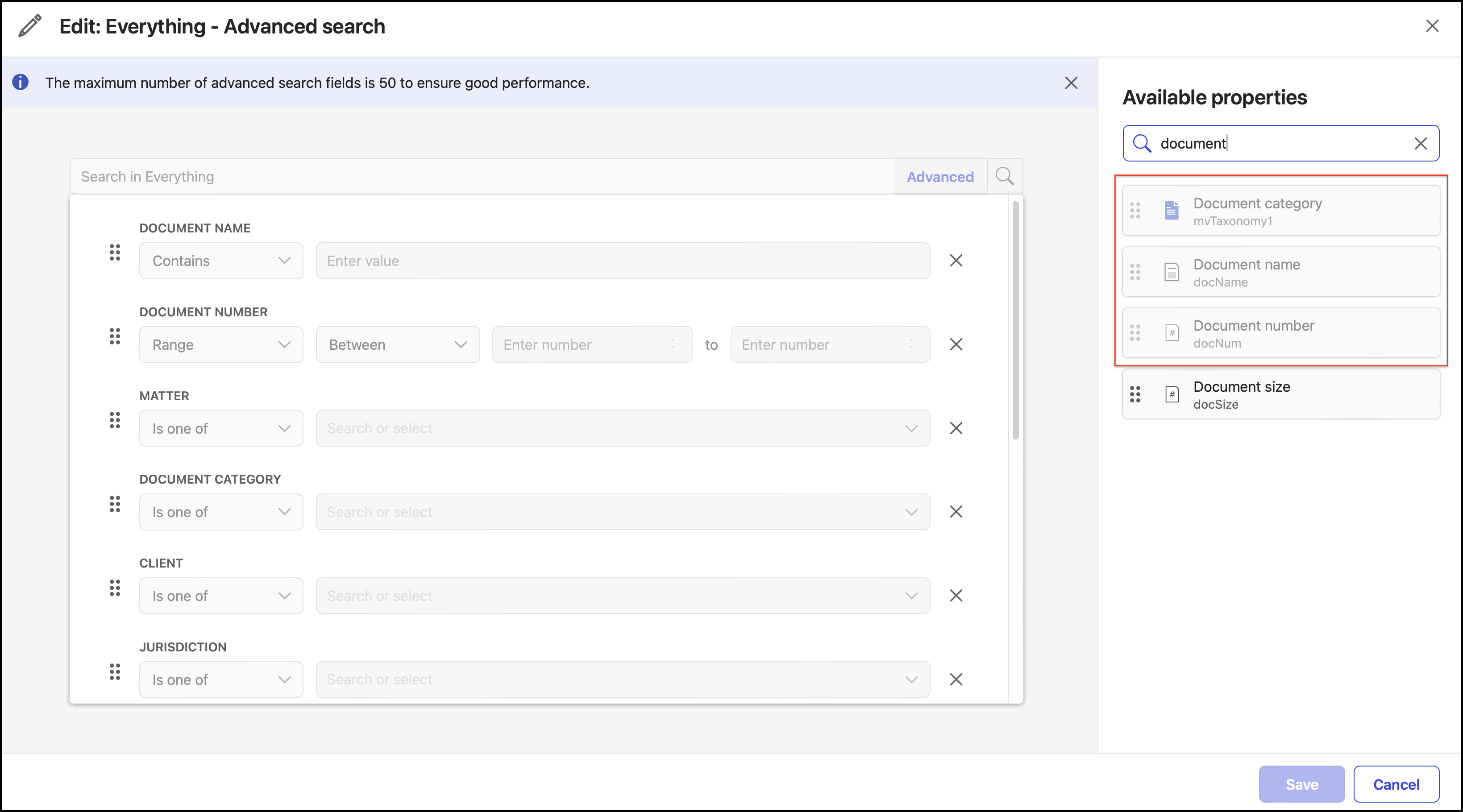Viewport: 1463px width, 812px height.
Task: Click the Document Number row drag handle
Action: coord(115,336)
